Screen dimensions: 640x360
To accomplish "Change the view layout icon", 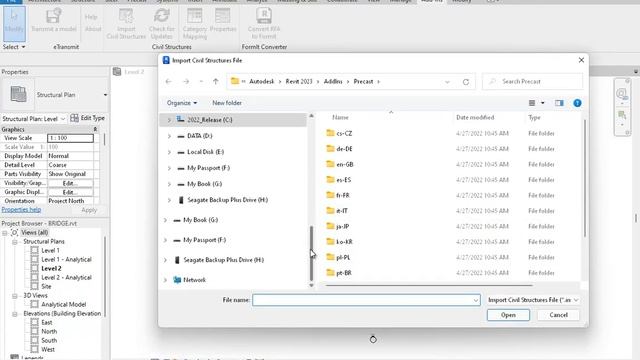I will [x=532, y=103].
